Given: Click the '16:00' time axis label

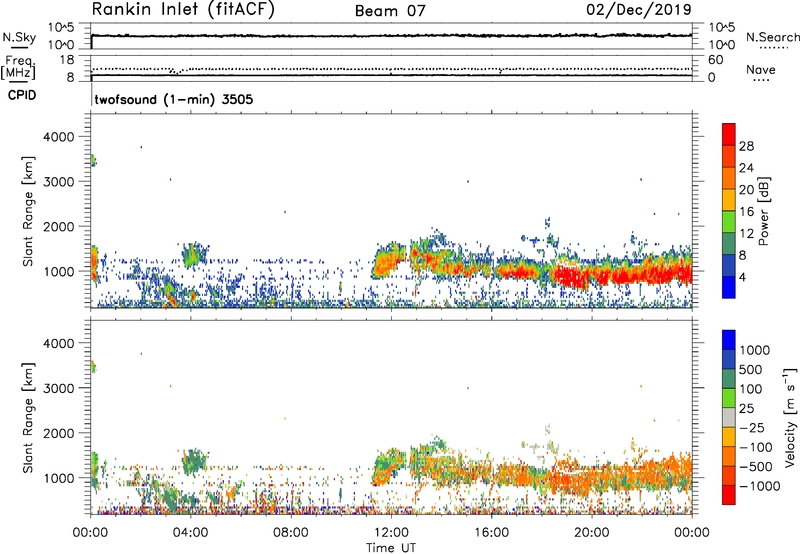Looking at the screenshot, I should pyautogui.click(x=491, y=533).
